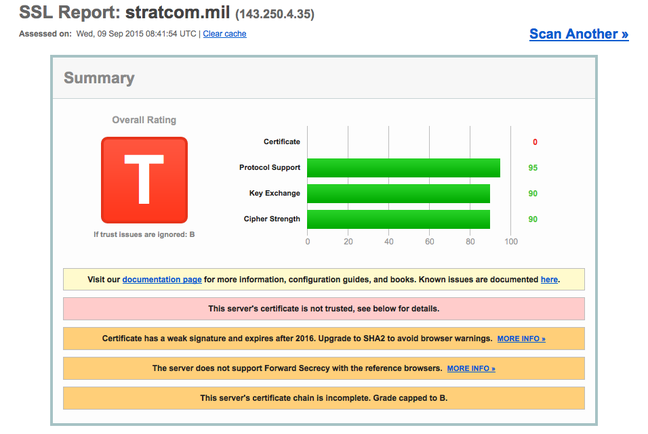Click the Protocol Support score 95
Screen dimensions: 648x434
tap(533, 168)
